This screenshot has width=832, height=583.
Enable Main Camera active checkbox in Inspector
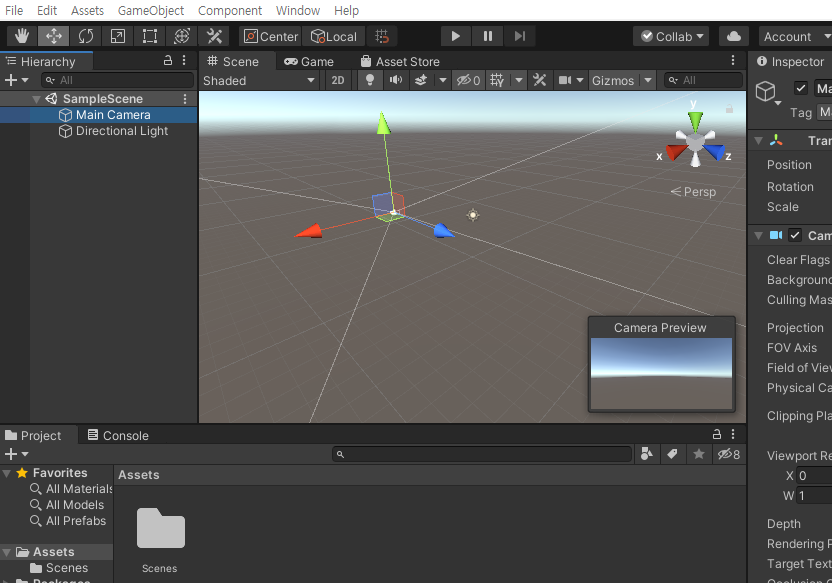click(x=801, y=88)
